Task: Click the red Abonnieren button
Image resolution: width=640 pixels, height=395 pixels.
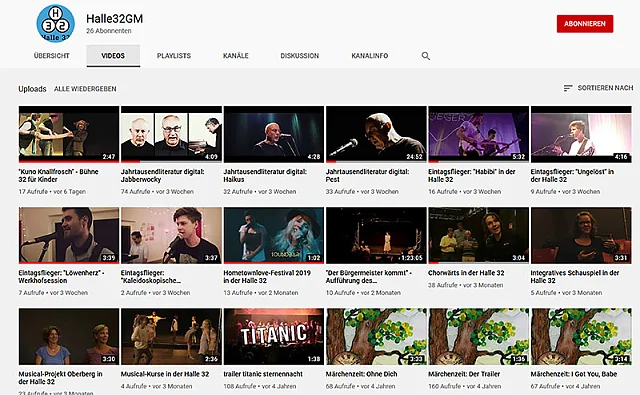Action: pos(585,24)
